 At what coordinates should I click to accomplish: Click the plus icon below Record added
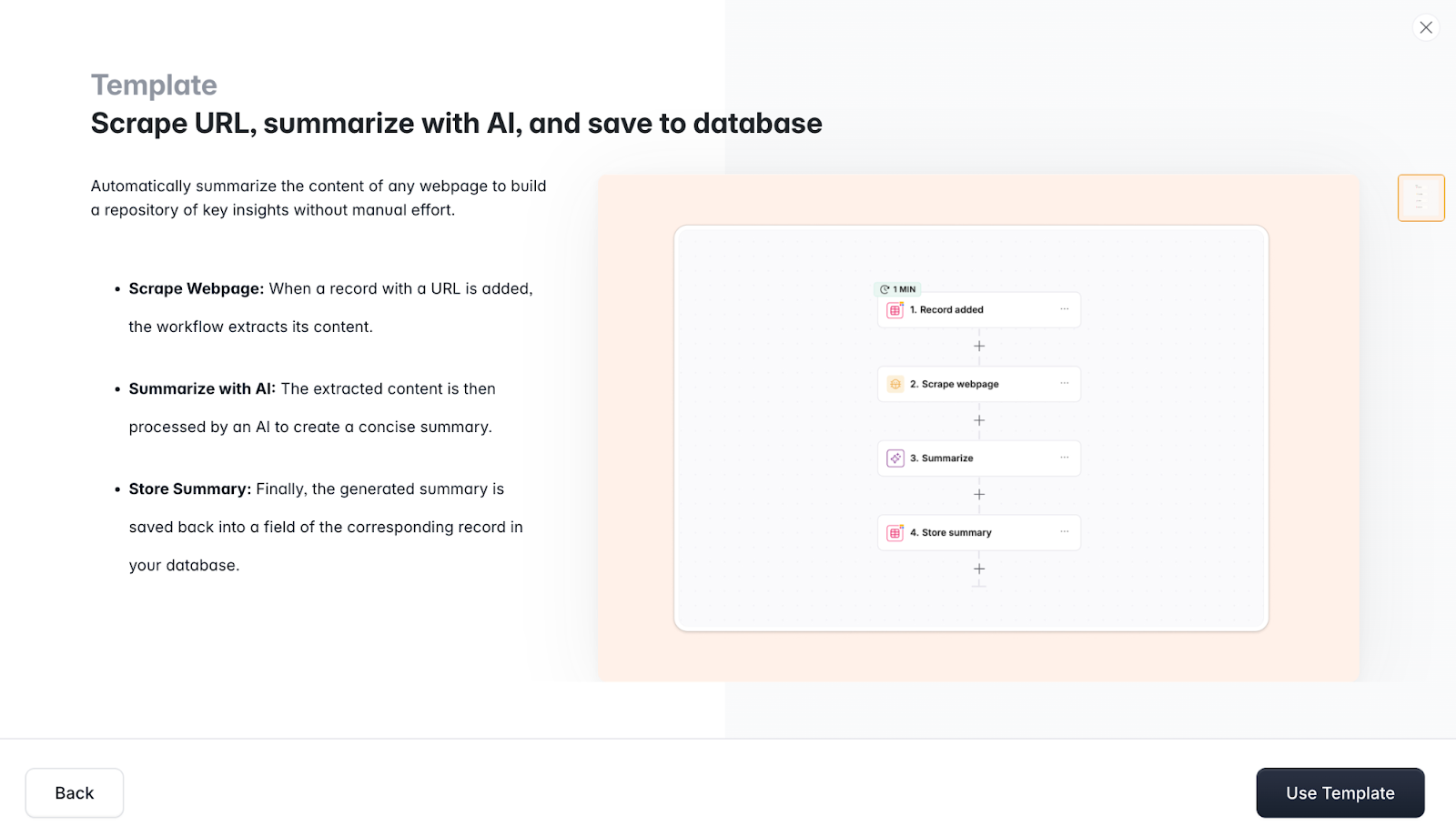click(x=979, y=346)
